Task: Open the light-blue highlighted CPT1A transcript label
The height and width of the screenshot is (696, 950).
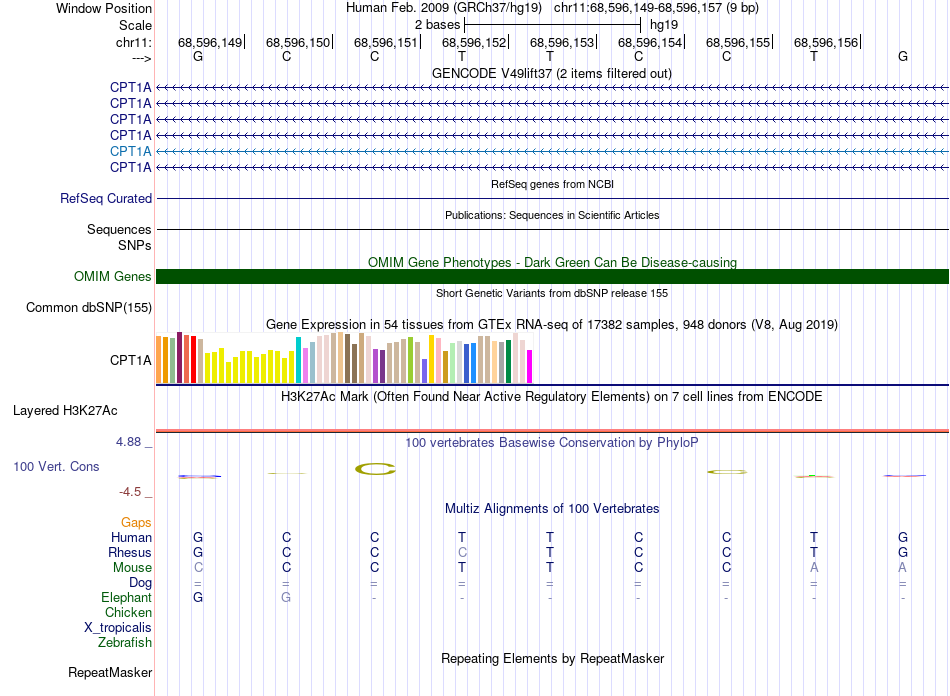Action: (130, 151)
